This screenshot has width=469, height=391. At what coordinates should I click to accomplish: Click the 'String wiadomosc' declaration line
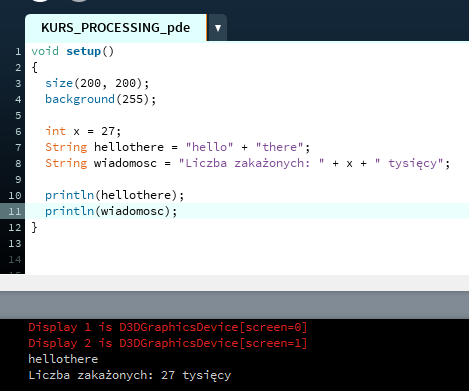tap(248, 163)
